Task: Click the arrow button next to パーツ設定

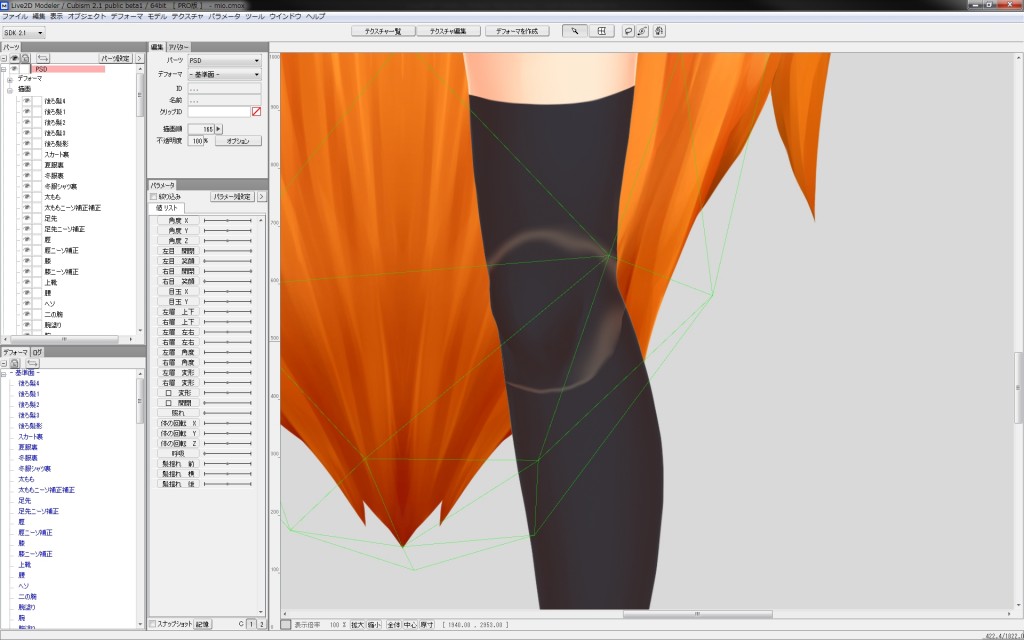Action: pyautogui.click(x=139, y=58)
